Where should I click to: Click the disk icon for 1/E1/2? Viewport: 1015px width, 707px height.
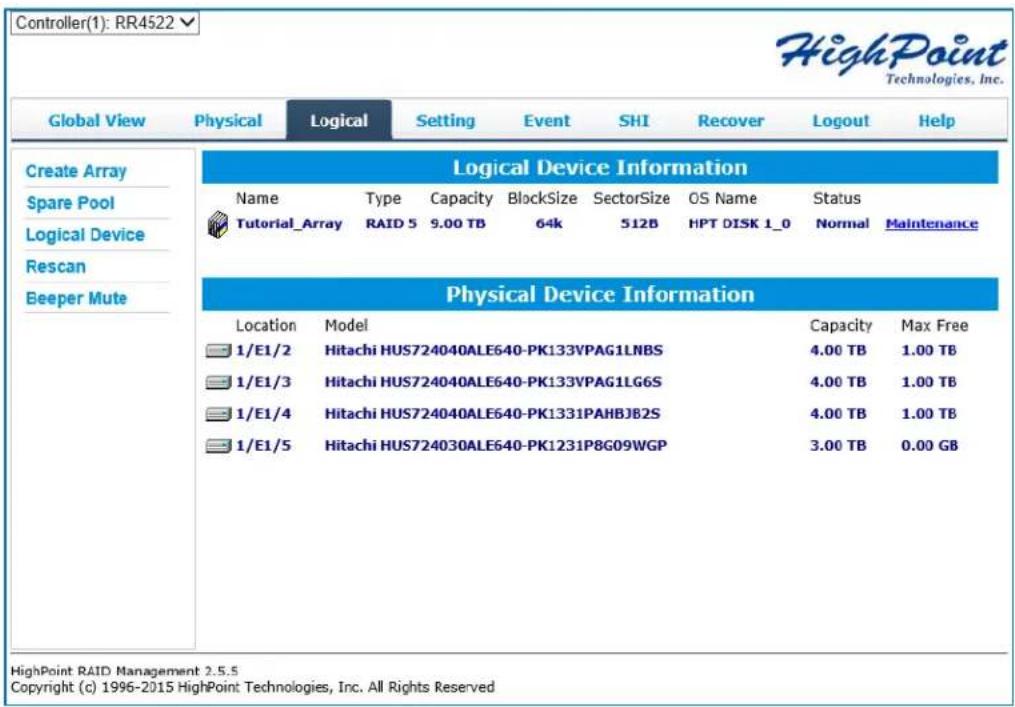click(218, 351)
